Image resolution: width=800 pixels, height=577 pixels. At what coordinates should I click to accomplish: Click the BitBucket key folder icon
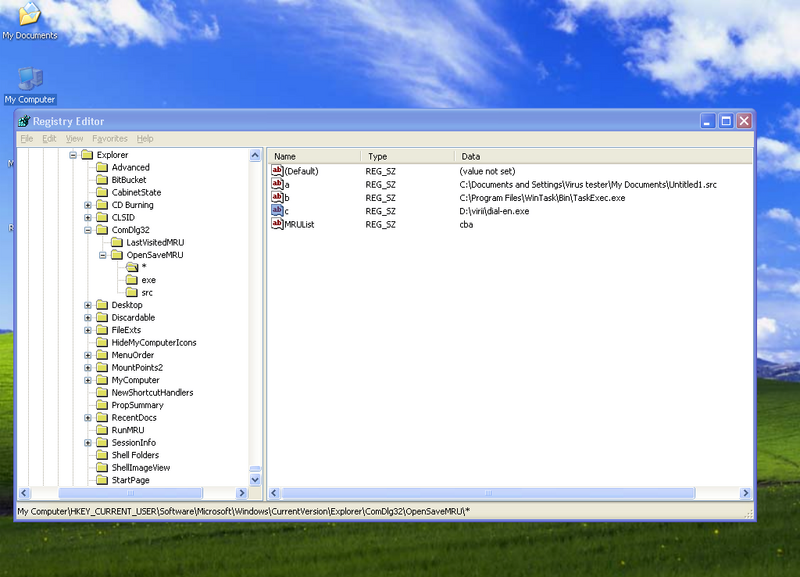coord(102,180)
